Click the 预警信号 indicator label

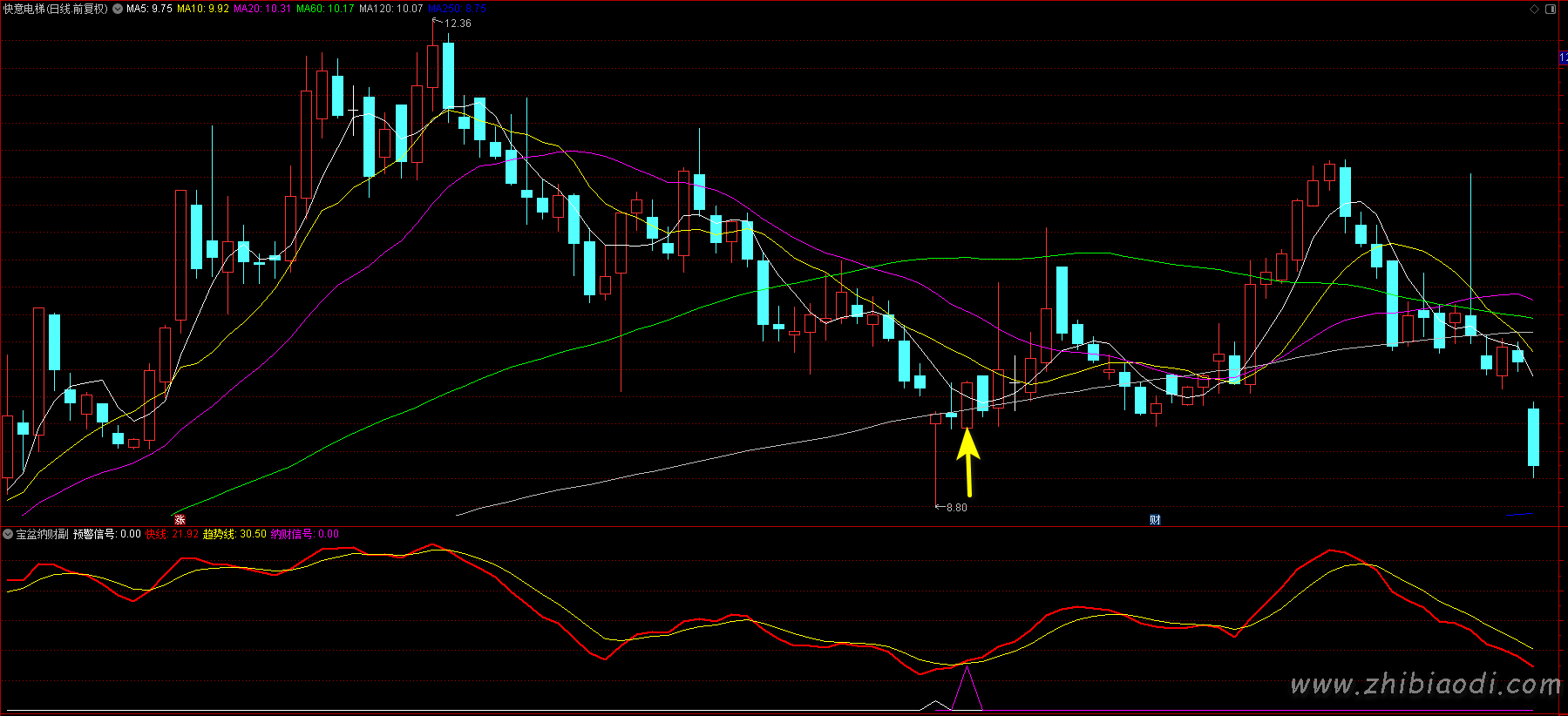(106, 534)
